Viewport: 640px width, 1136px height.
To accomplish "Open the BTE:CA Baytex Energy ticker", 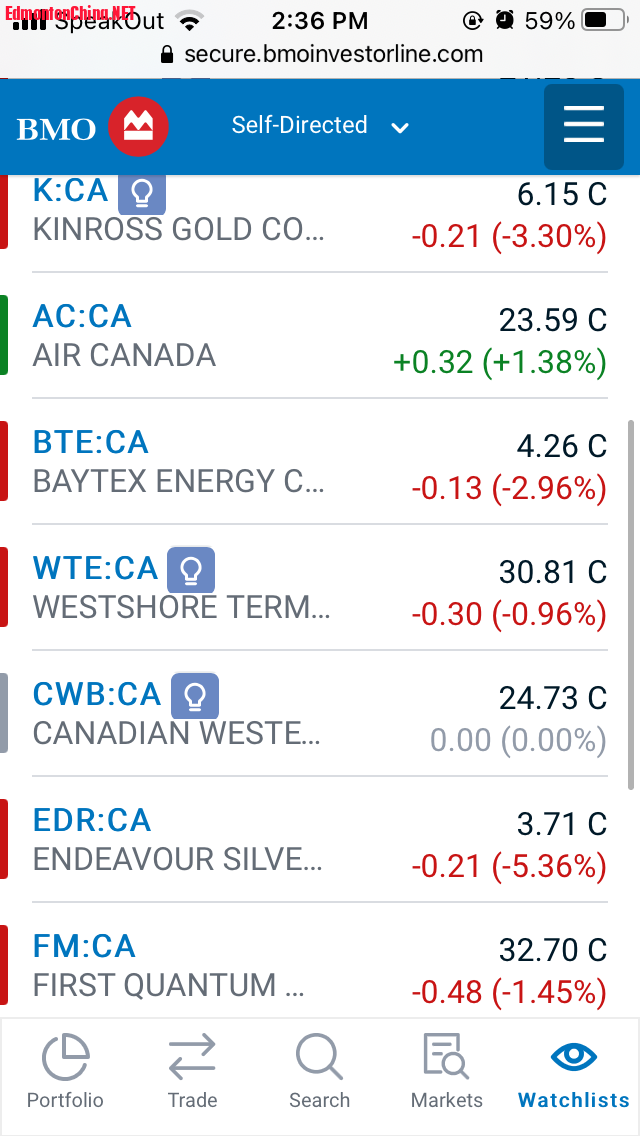I will click(x=90, y=443).
